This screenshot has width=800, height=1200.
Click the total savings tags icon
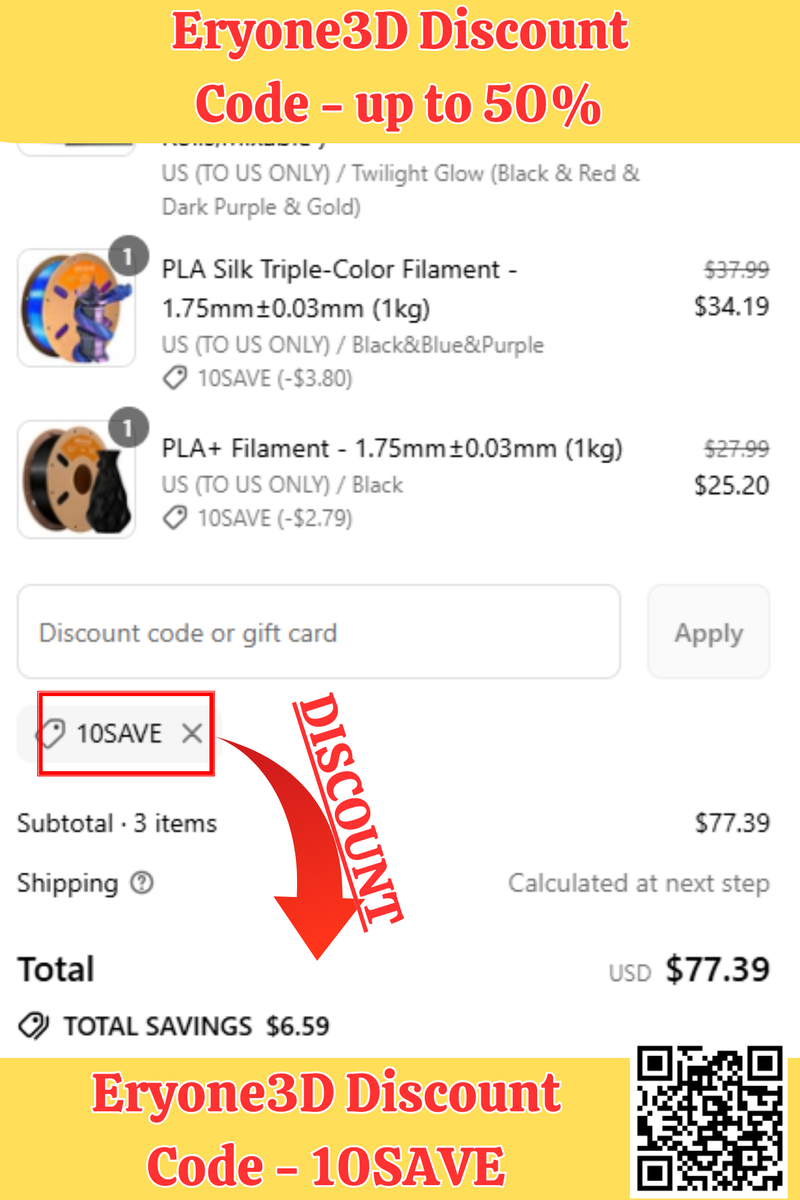[x=34, y=1026]
